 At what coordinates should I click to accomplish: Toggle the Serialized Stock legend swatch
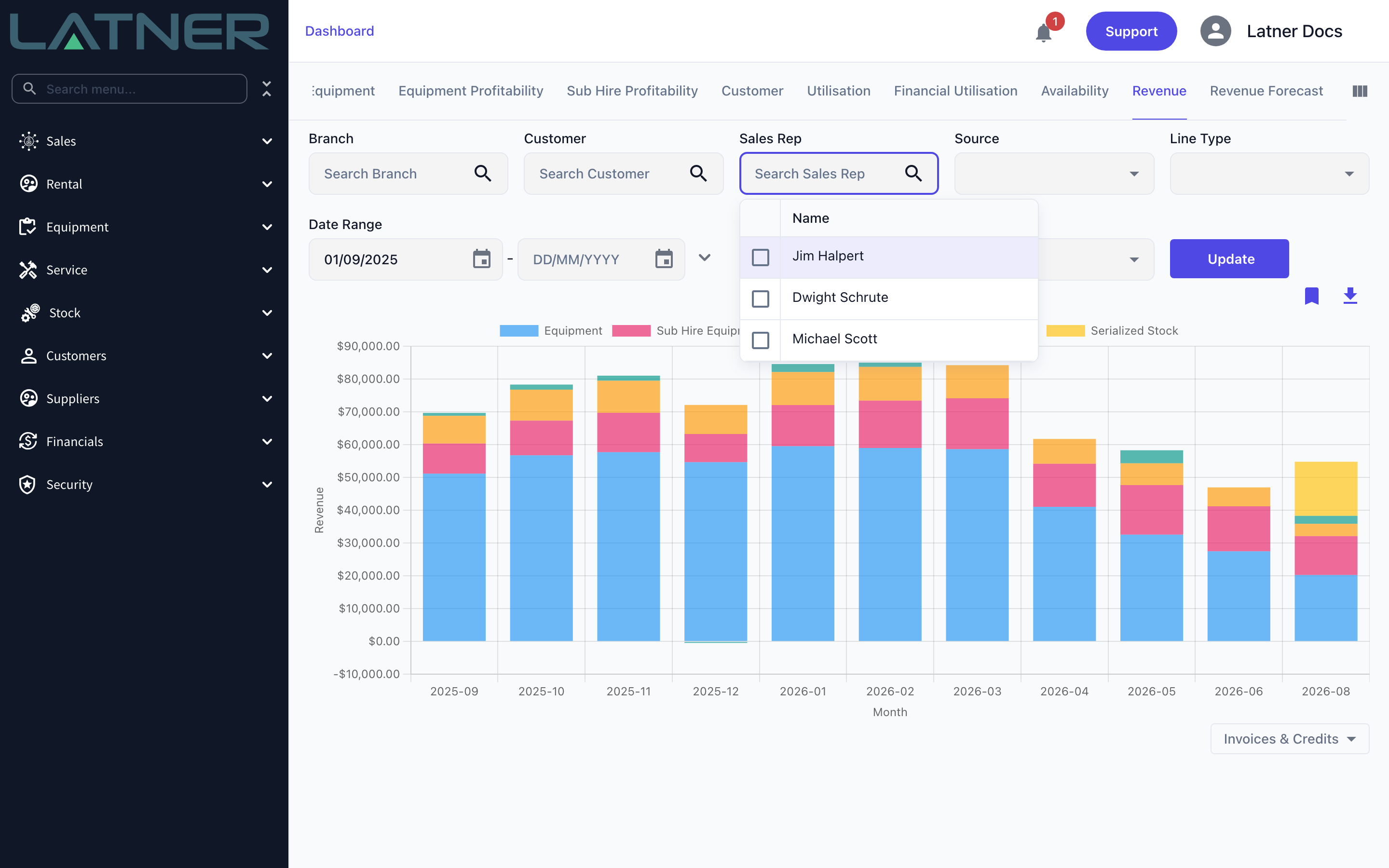pos(1065,331)
